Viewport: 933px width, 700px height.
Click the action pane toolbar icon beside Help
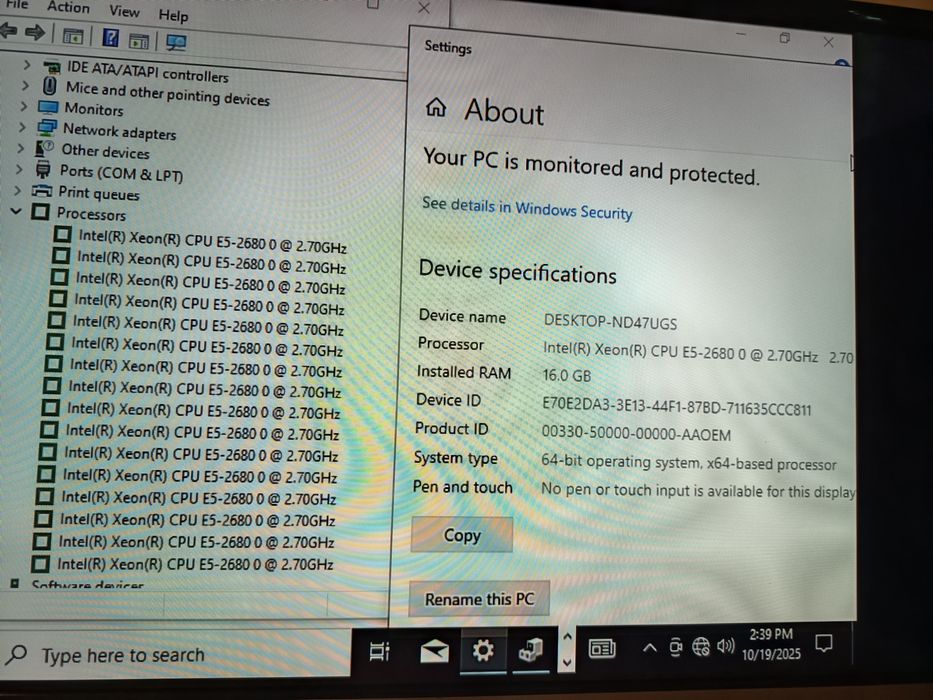pyautogui.click(x=139, y=40)
